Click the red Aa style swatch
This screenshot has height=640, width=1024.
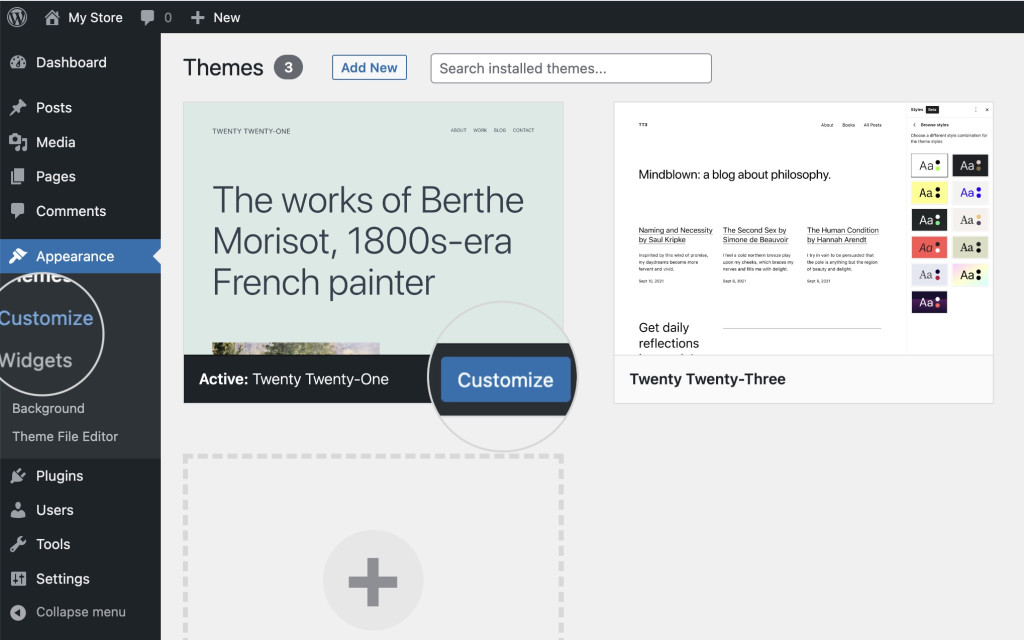(929, 248)
